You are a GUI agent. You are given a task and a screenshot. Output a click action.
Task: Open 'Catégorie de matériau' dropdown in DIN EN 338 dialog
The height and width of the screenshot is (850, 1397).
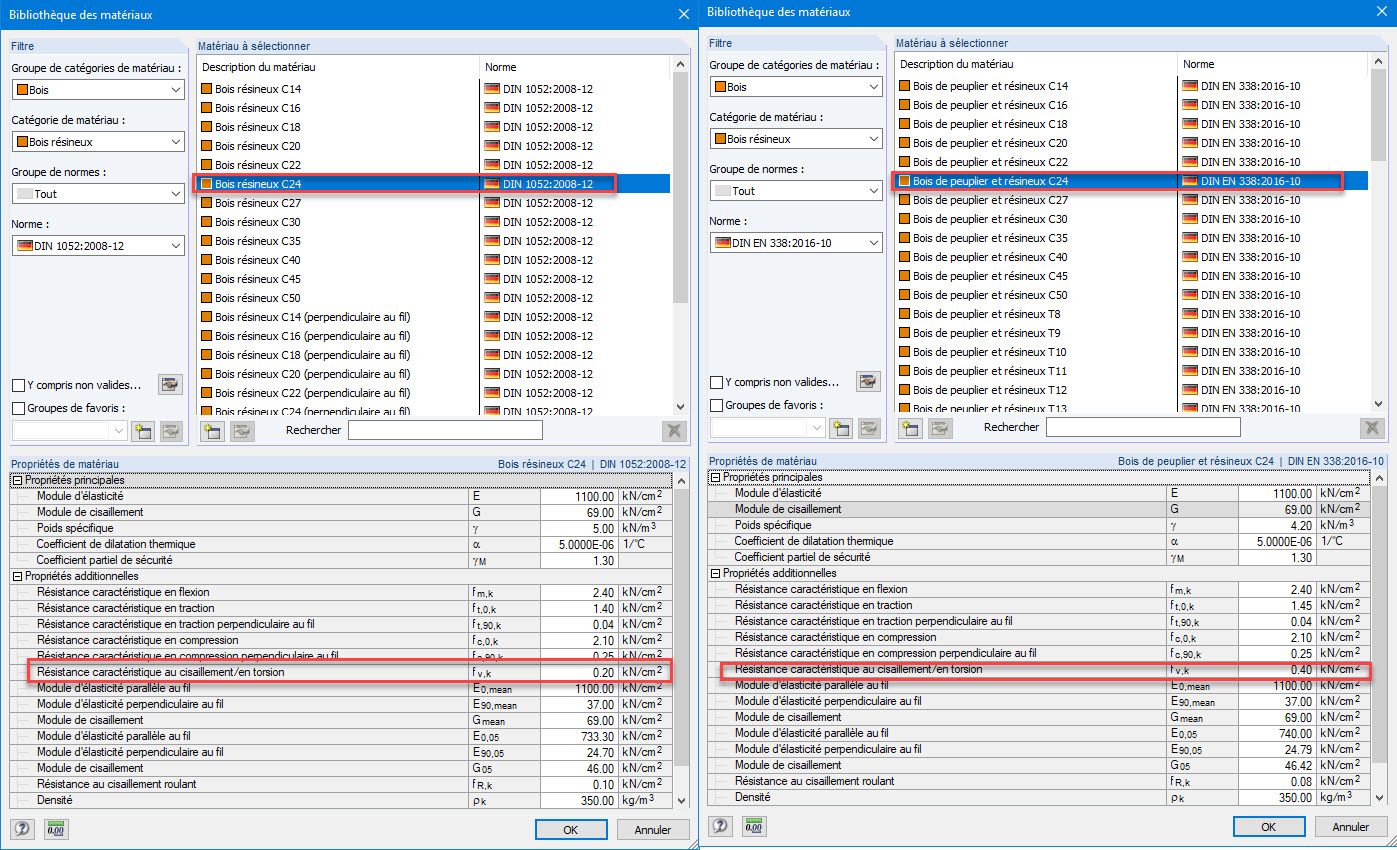tap(796, 139)
